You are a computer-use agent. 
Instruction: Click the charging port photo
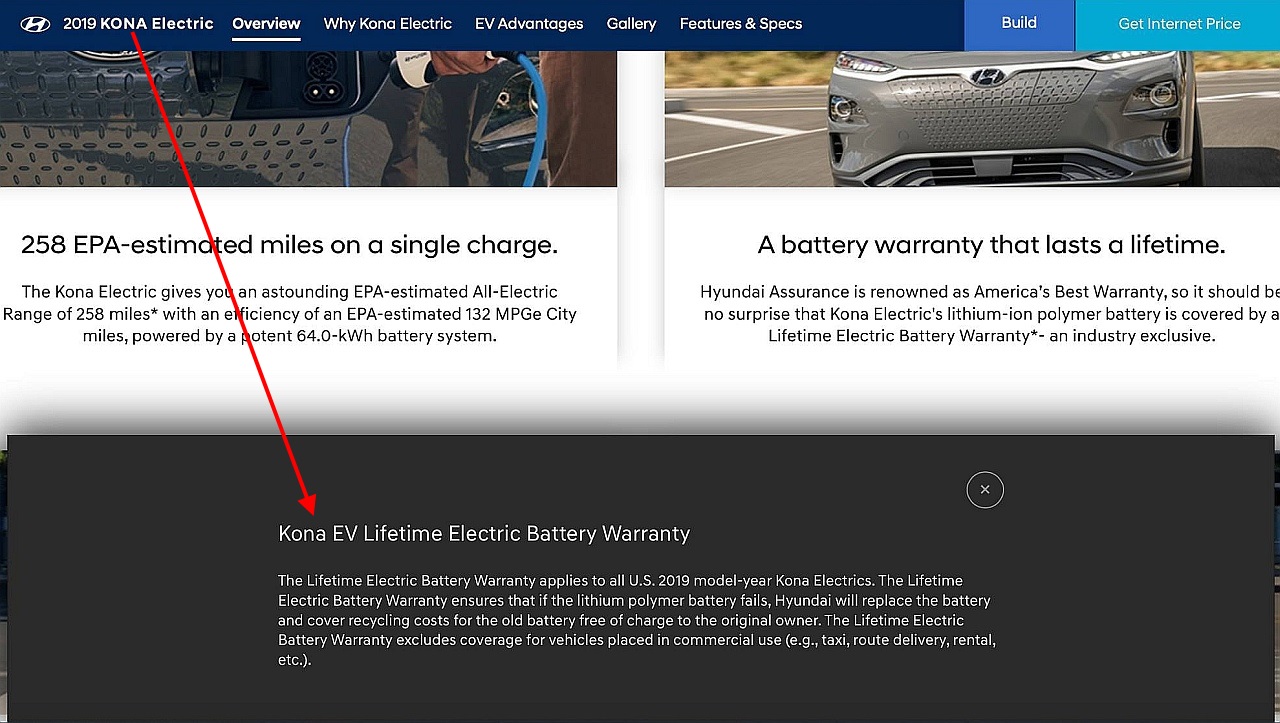point(308,118)
